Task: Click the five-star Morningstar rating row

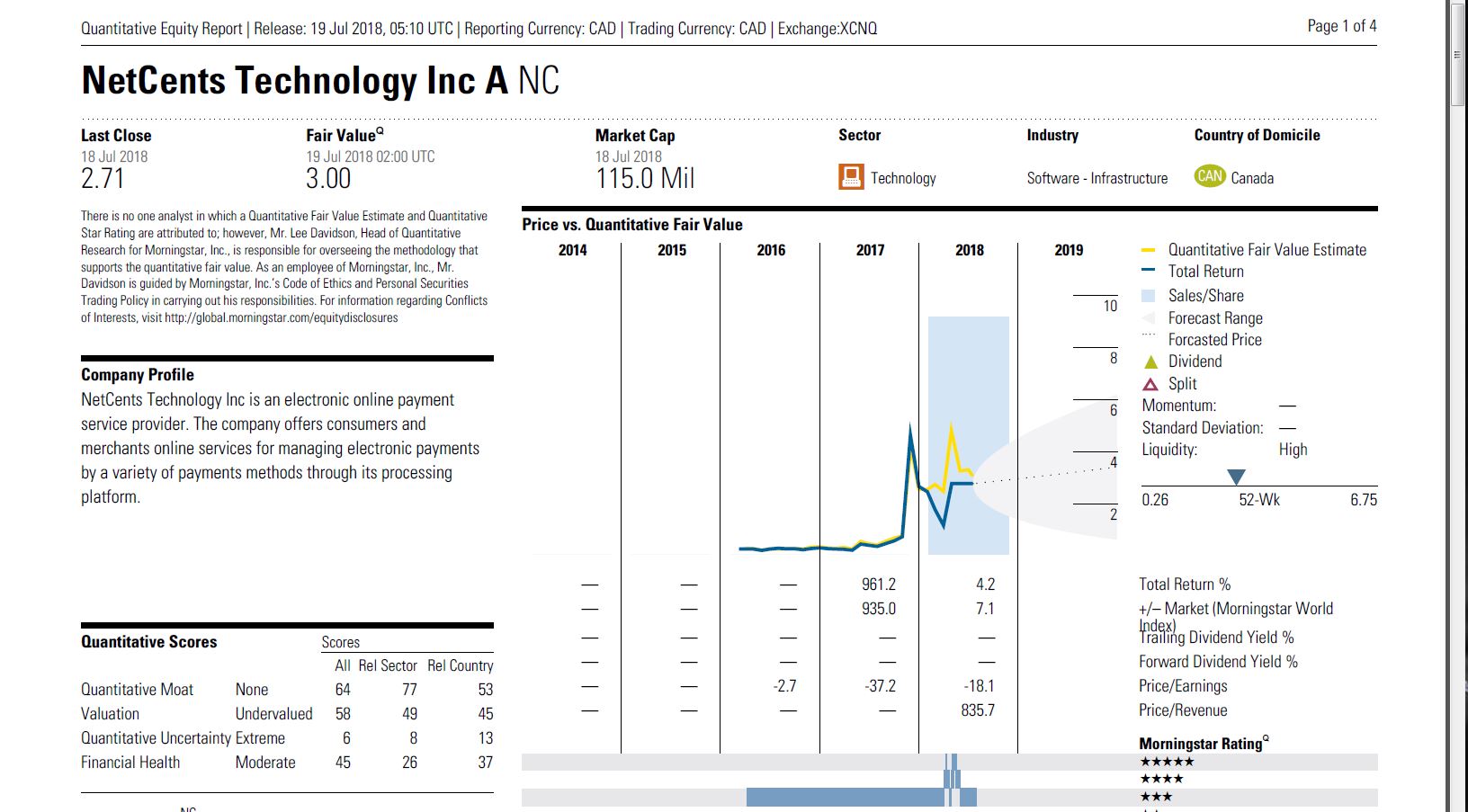Action: tap(1167, 763)
